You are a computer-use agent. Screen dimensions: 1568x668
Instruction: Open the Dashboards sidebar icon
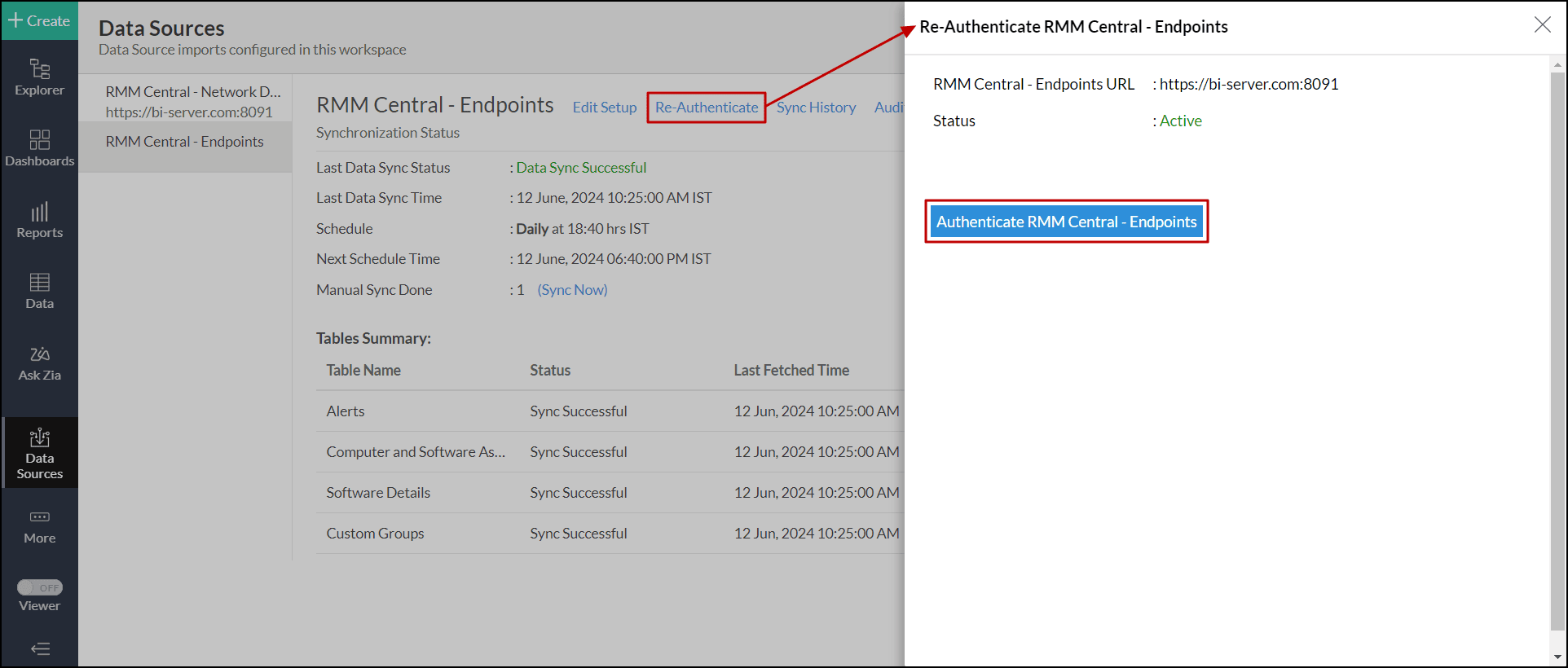point(39,148)
